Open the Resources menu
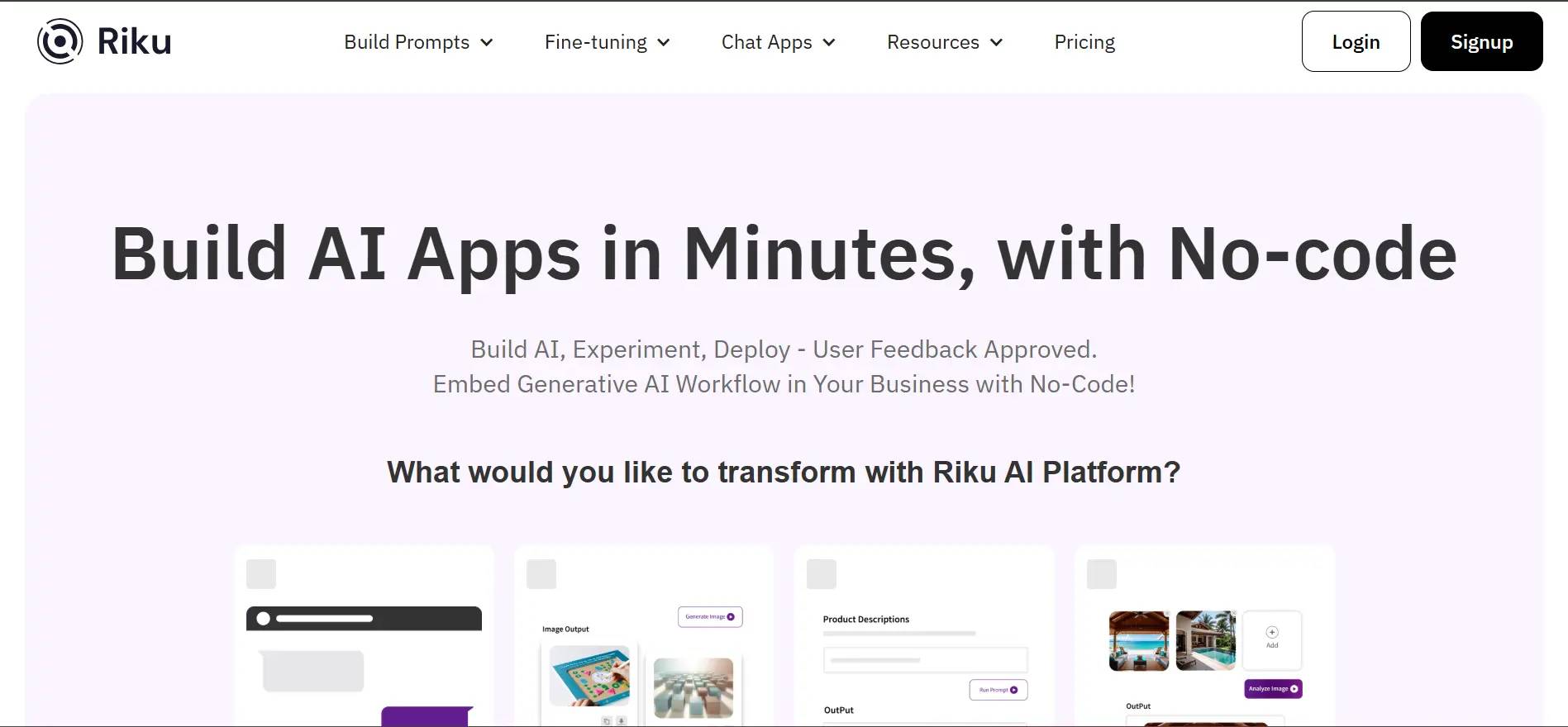This screenshot has width=1568, height=727. point(944,42)
